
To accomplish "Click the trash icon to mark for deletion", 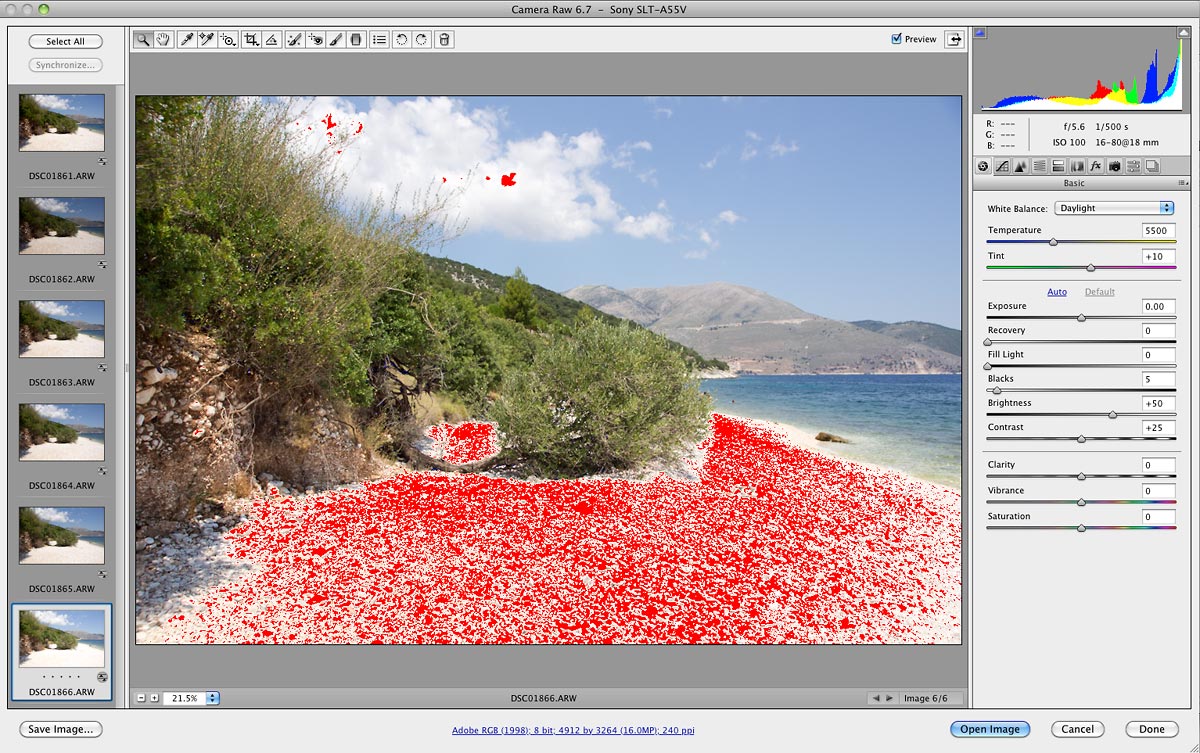I will [x=444, y=39].
